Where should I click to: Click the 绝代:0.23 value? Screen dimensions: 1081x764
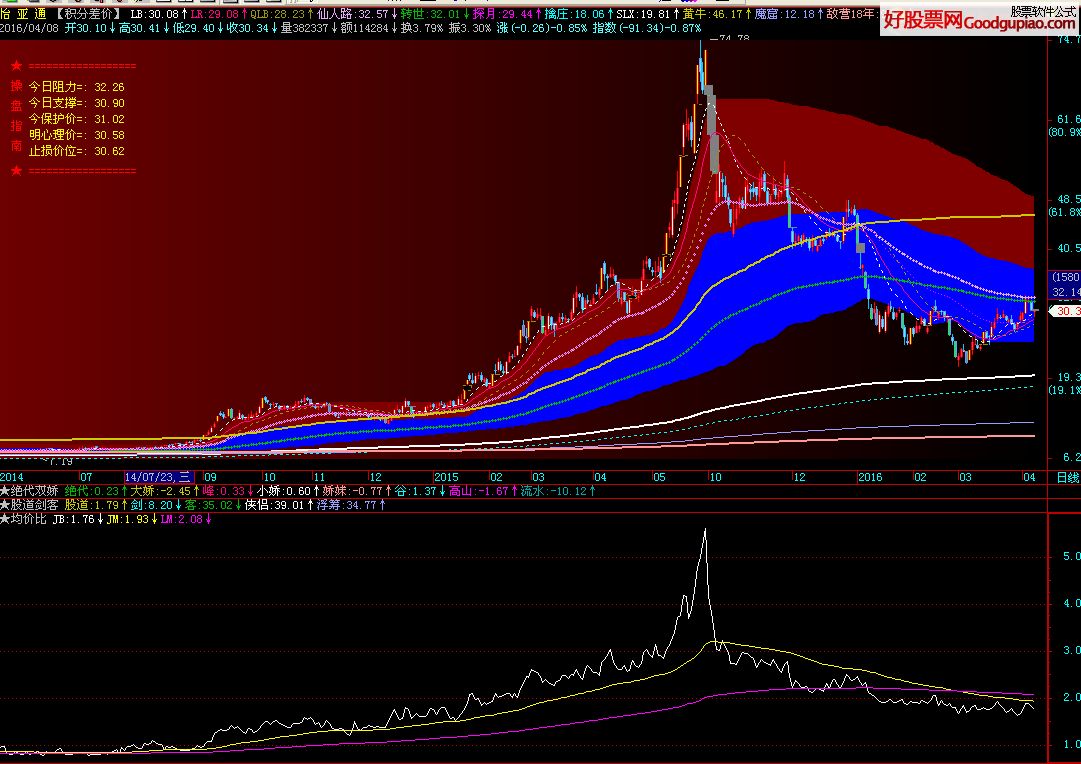coord(92,491)
